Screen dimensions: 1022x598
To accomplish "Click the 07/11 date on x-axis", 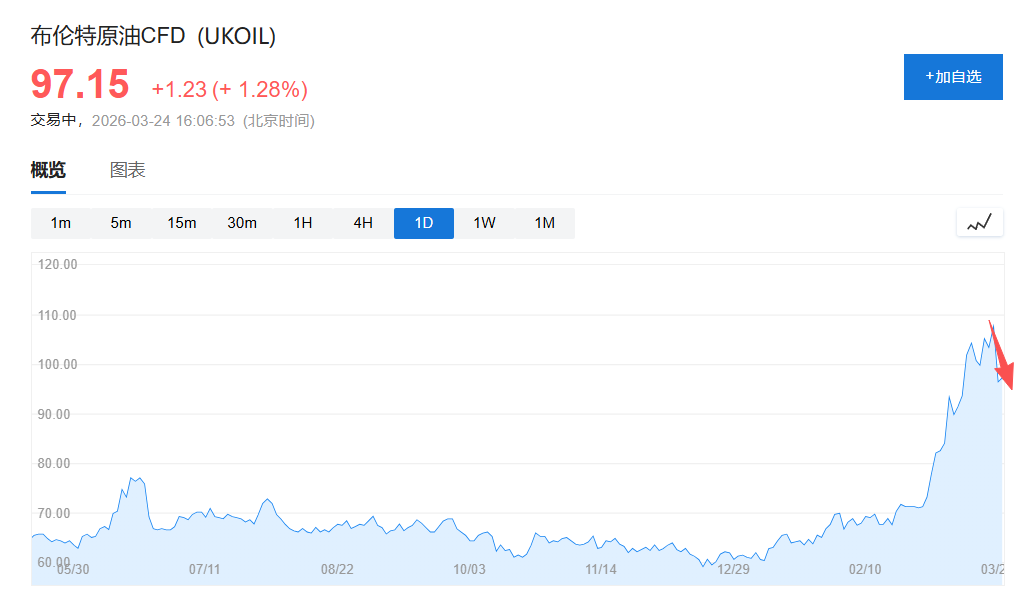I will (204, 569).
